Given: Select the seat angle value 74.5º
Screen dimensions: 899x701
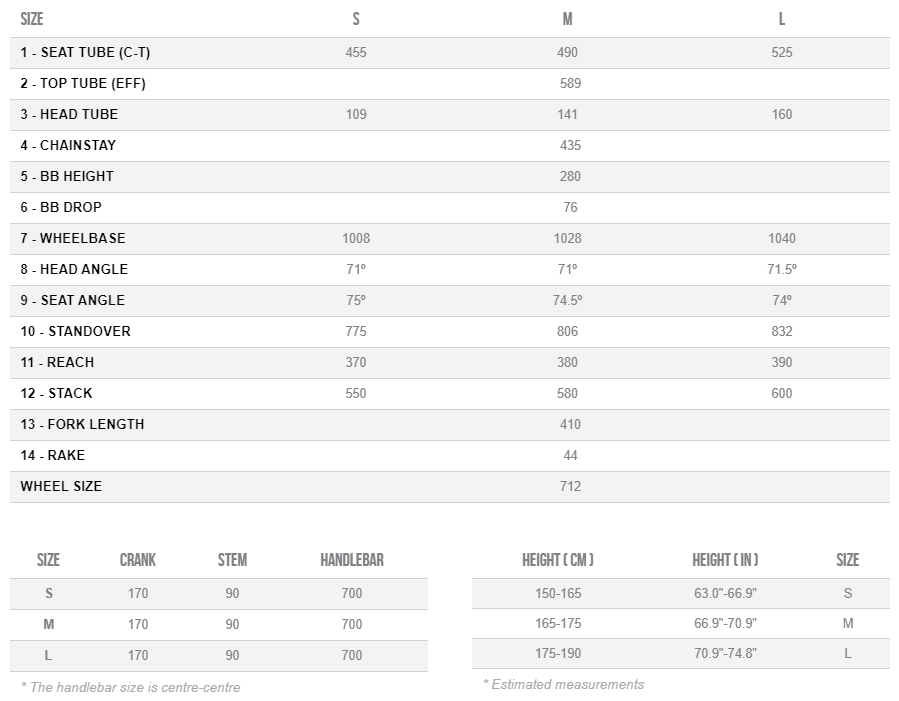Looking at the screenshot, I should [567, 300].
